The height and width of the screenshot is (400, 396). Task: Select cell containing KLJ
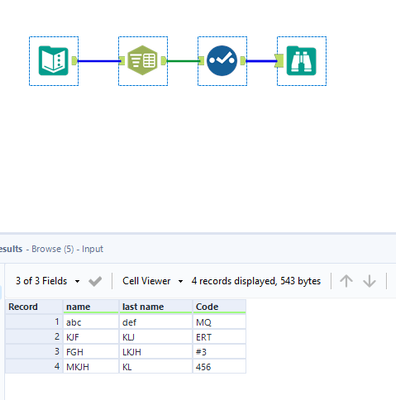[156, 337]
